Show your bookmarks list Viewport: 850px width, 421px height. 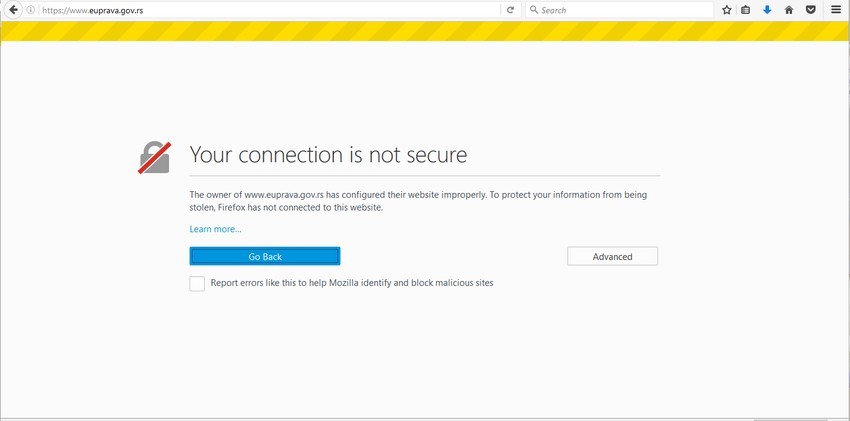(x=746, y=10)
